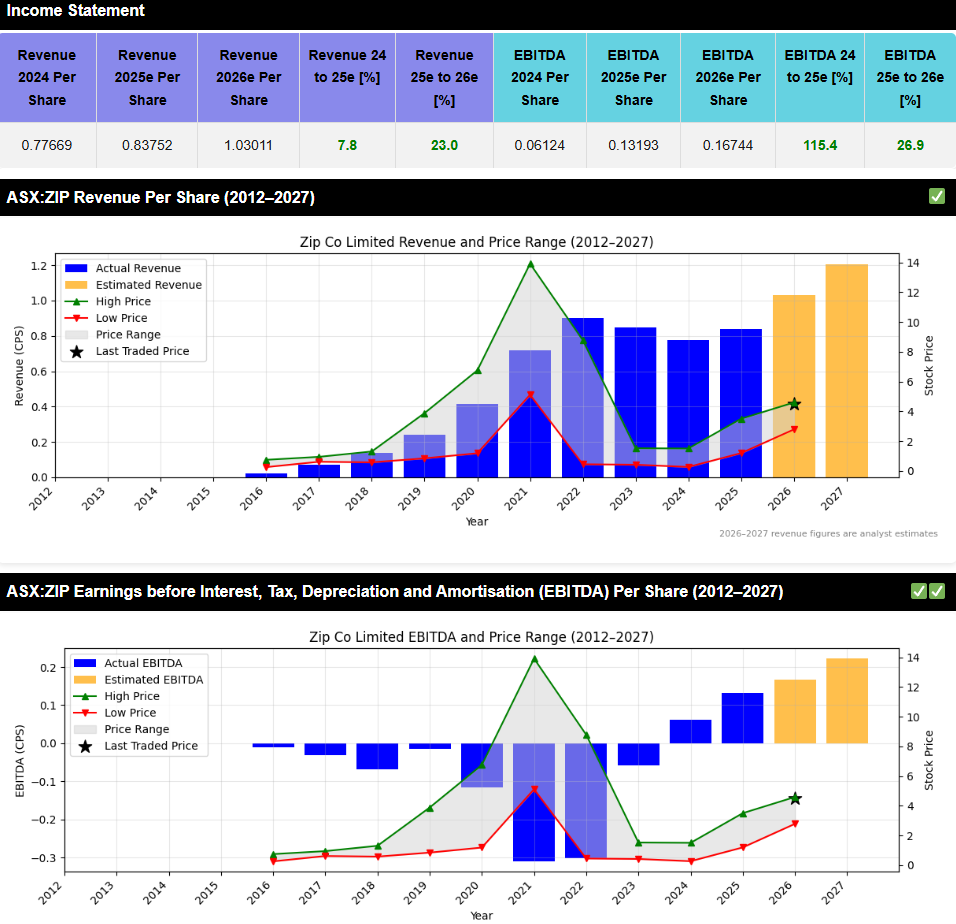
Task: Click the green checkmark in Revenue Per Share header
Action: [936, 197]
